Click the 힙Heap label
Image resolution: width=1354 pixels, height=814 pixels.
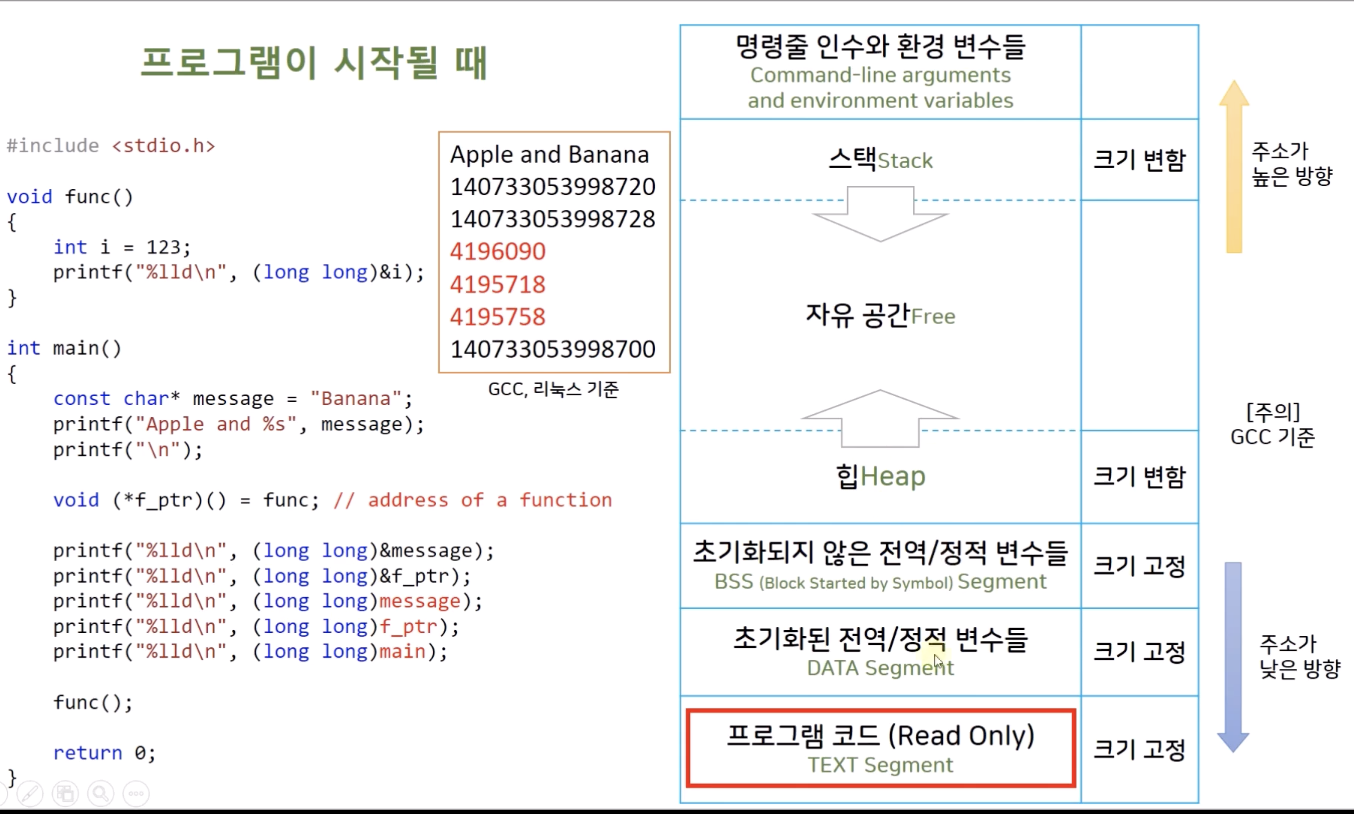point(880,476)
